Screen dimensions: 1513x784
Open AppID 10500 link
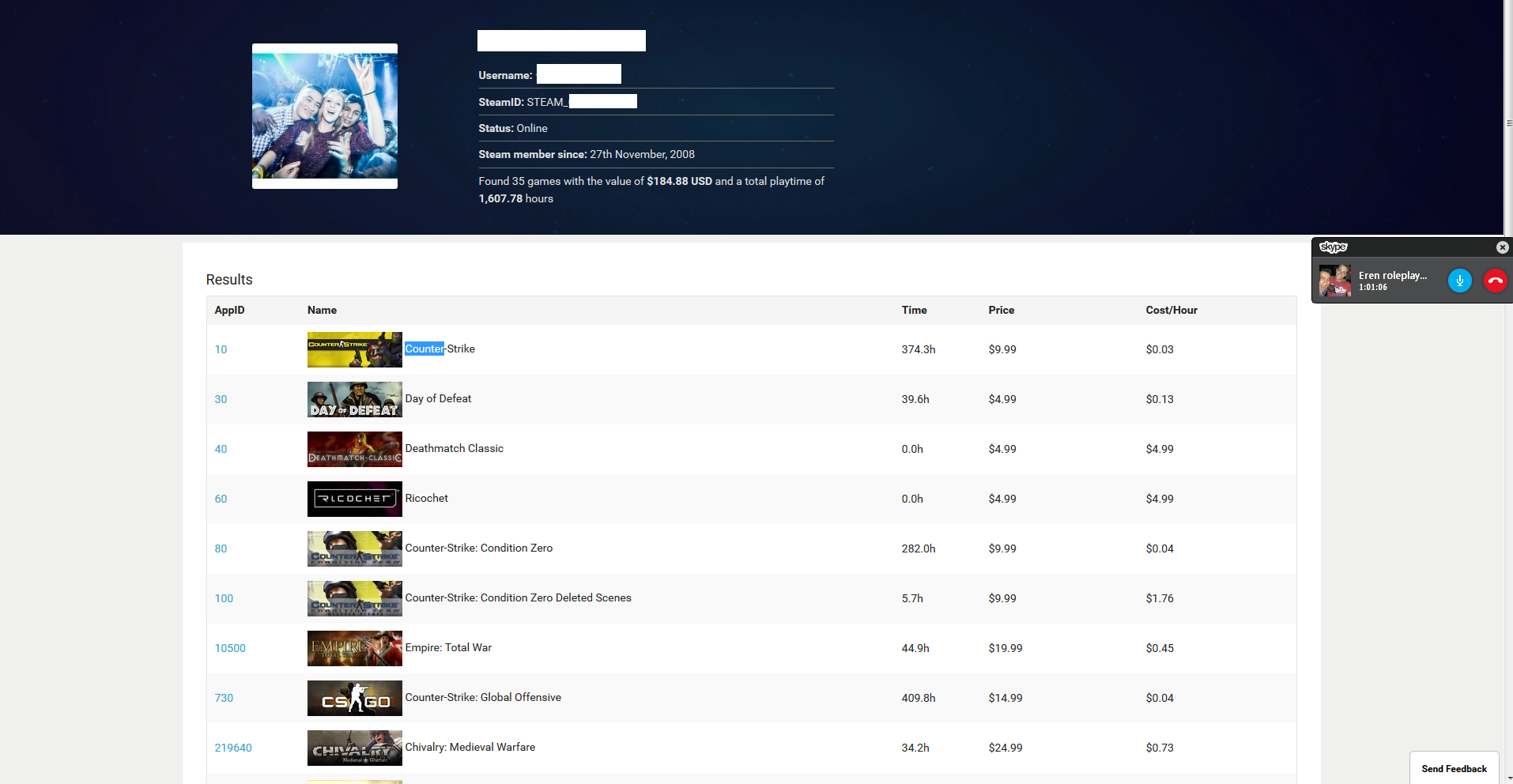230,648
